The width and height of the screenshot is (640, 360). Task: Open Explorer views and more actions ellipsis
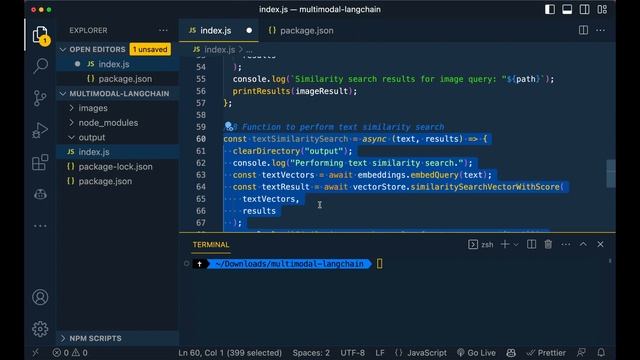pyautogui.click(x=163, y=30)
